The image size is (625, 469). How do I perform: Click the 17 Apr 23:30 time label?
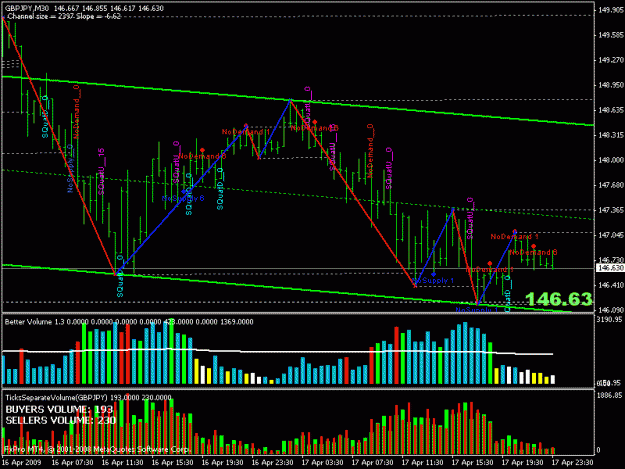point(572,463)
